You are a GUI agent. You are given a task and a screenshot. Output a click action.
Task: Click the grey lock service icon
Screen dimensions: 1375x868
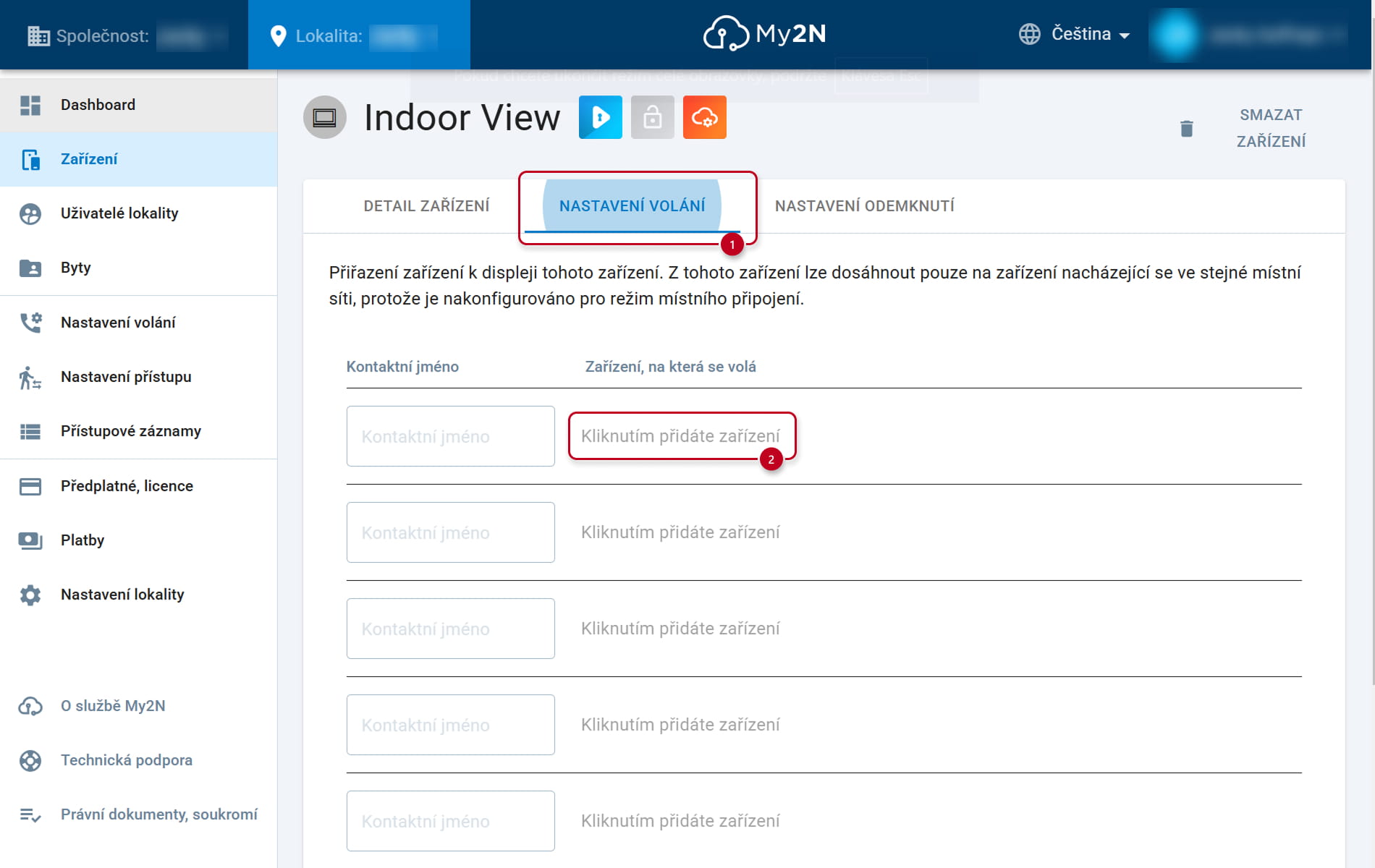coord(653,117)
